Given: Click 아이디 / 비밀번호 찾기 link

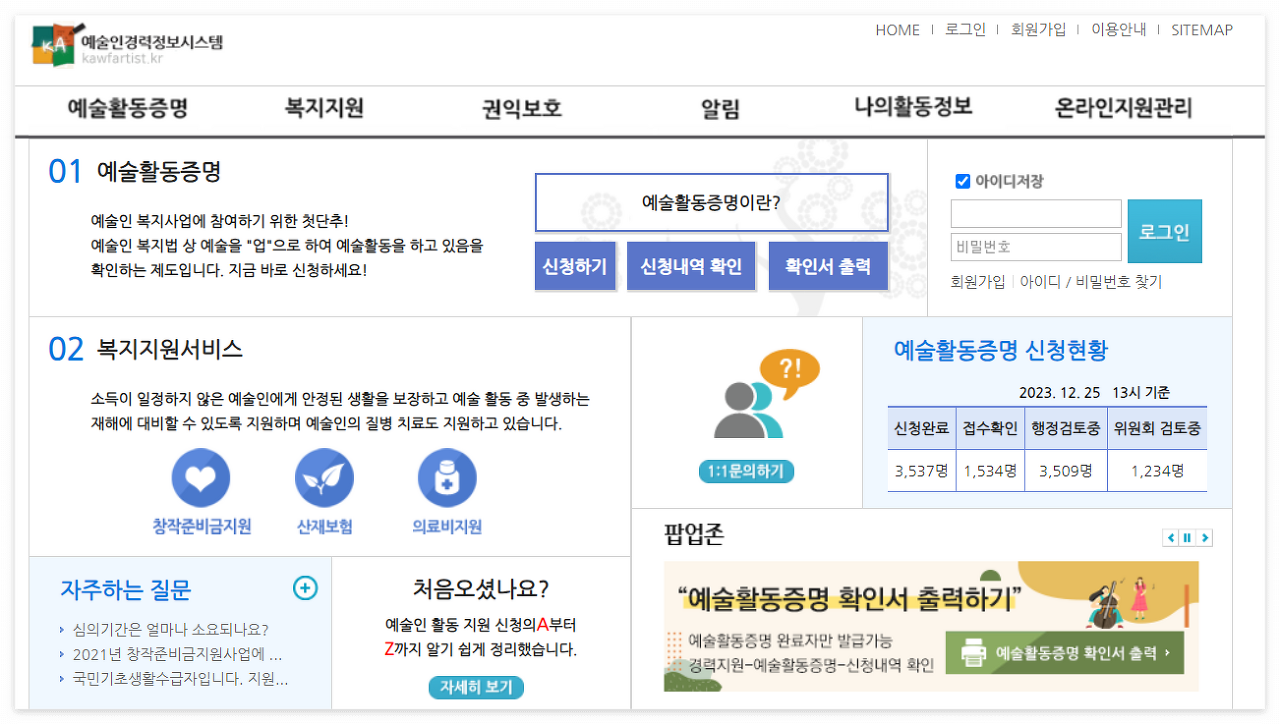Looking at the screenshot, I should tap(1091, 282).
